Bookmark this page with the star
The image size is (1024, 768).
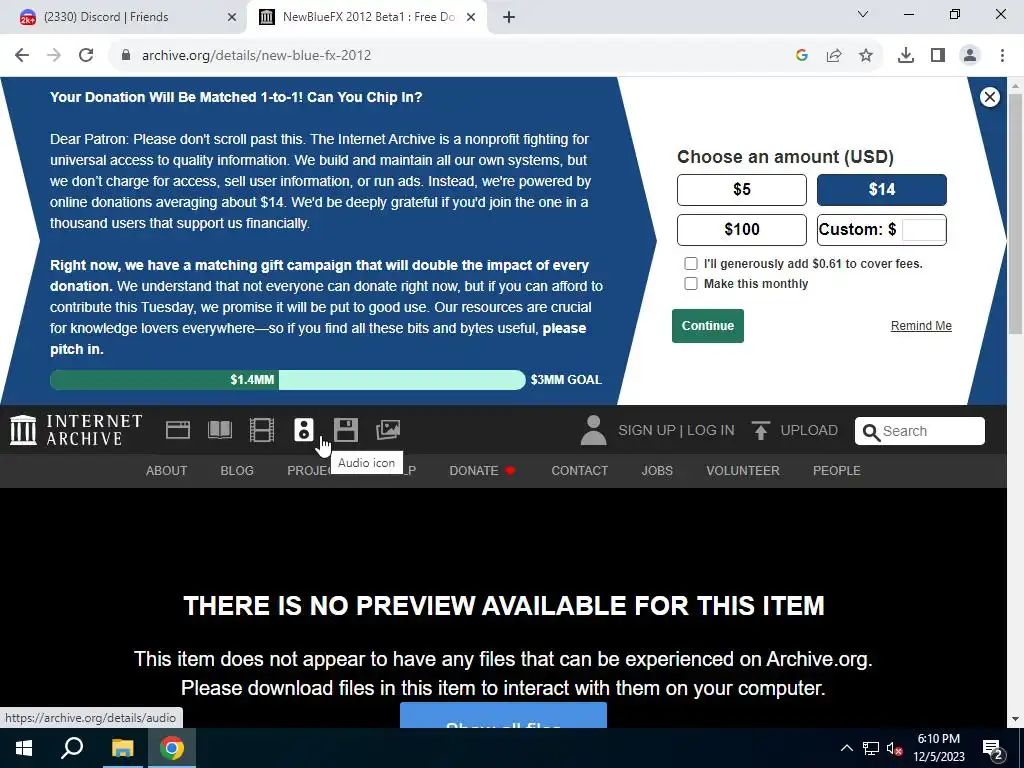[866, 56]
